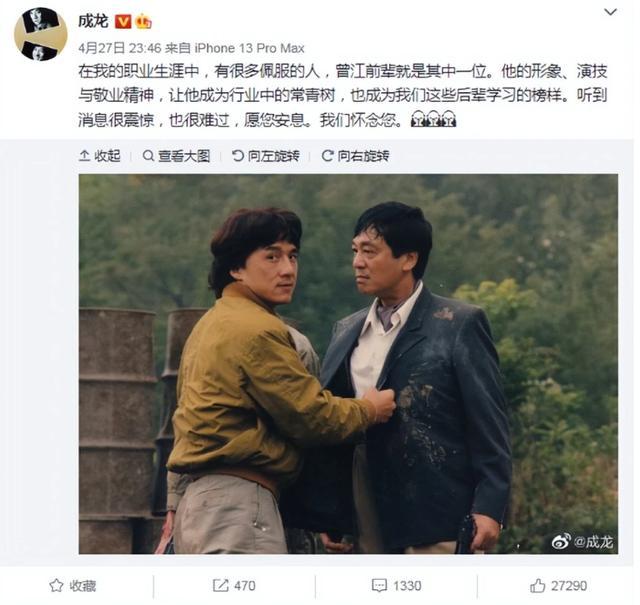Click the clockwise rotate arrow icon
The height and width of the screenshot is (605, 640).
[327, 156]
